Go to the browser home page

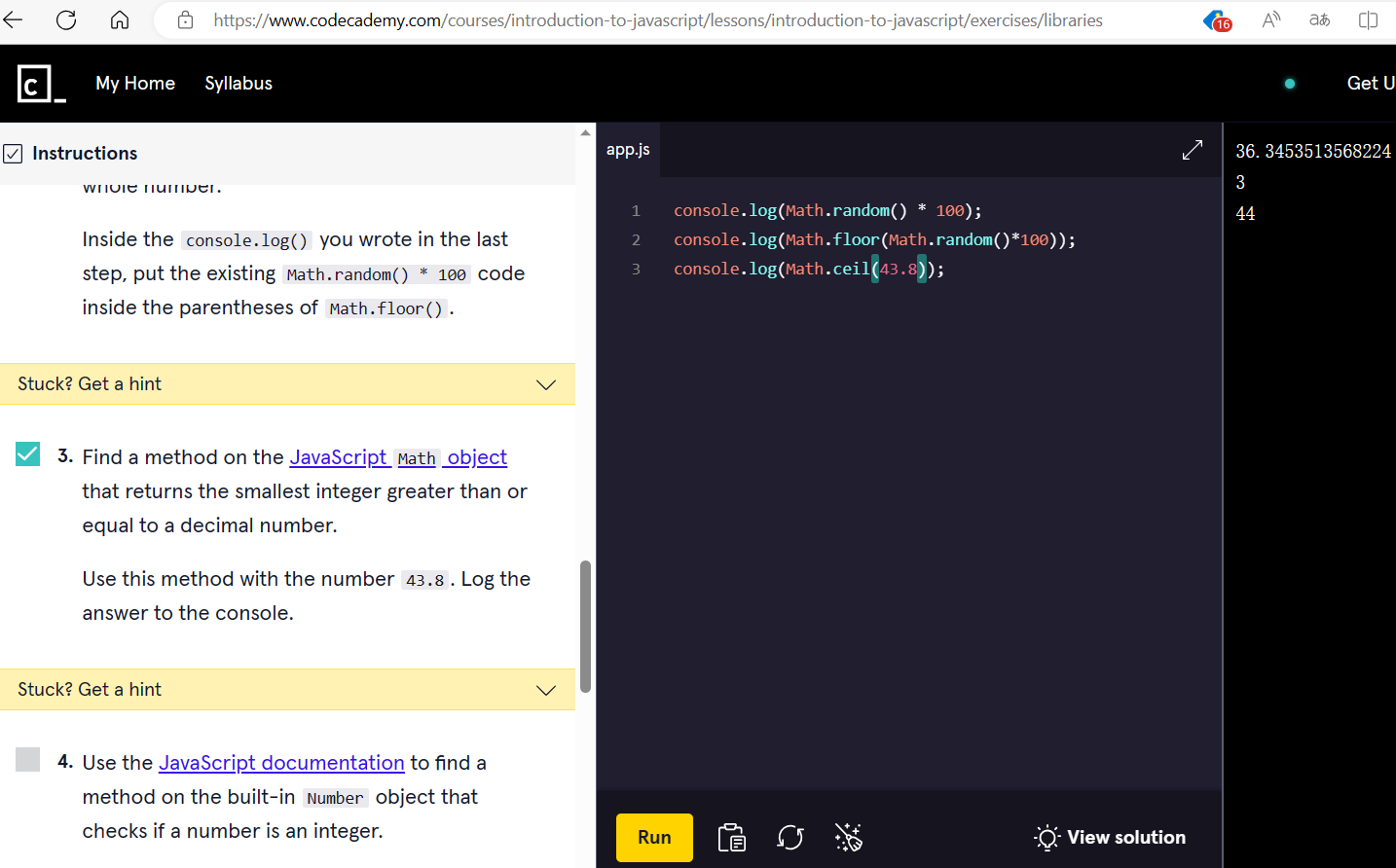pyautogui.click(x=120, y=20)
